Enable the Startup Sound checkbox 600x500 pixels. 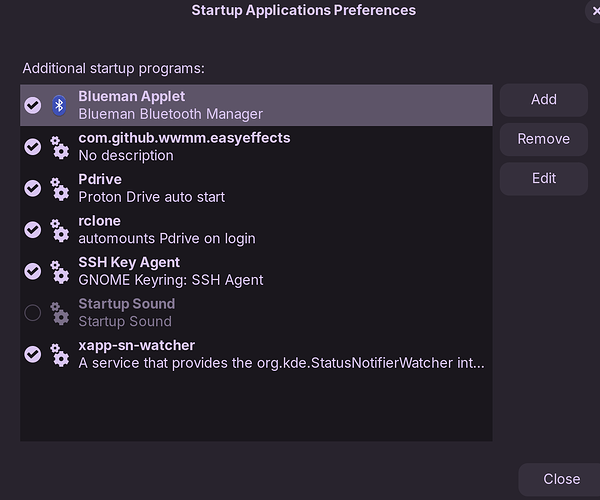(x=33, y=313)
